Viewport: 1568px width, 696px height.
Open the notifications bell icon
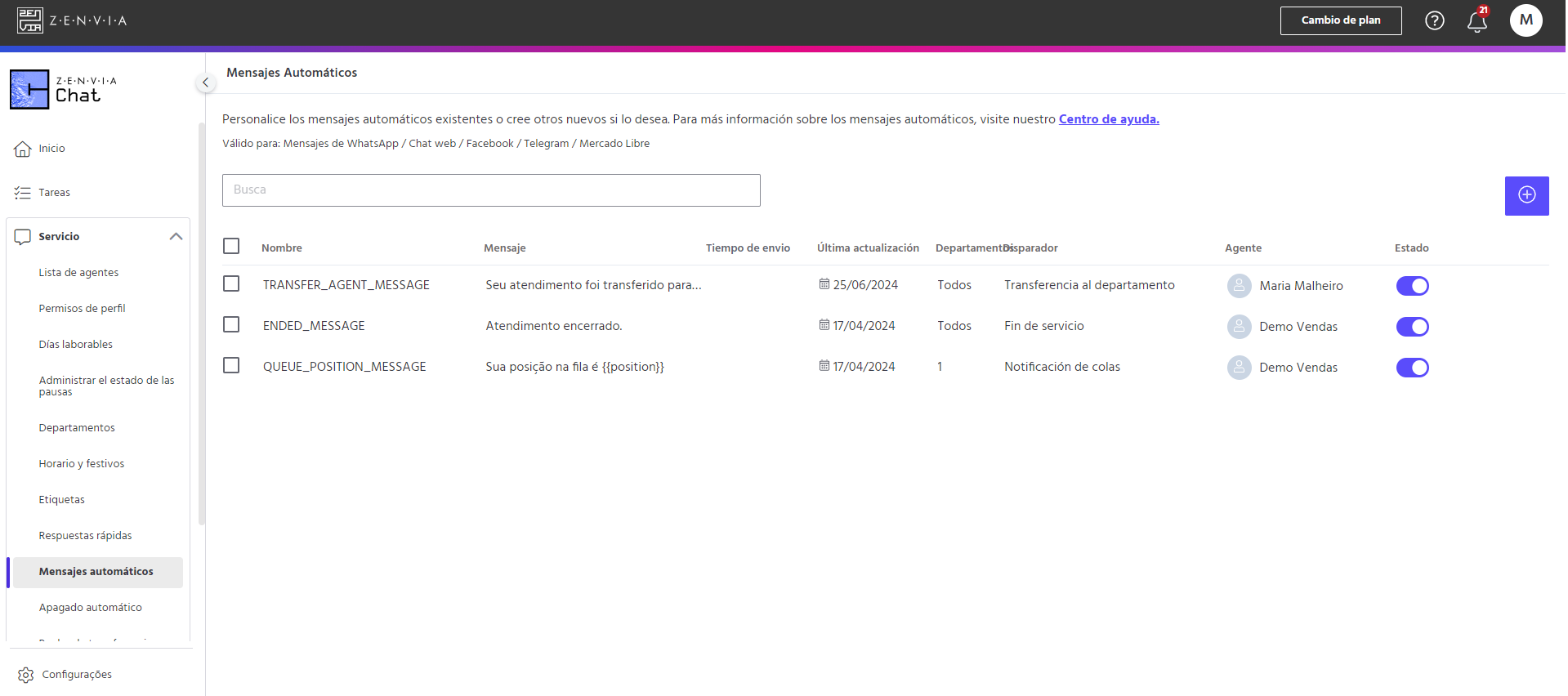pos(1476,20)
